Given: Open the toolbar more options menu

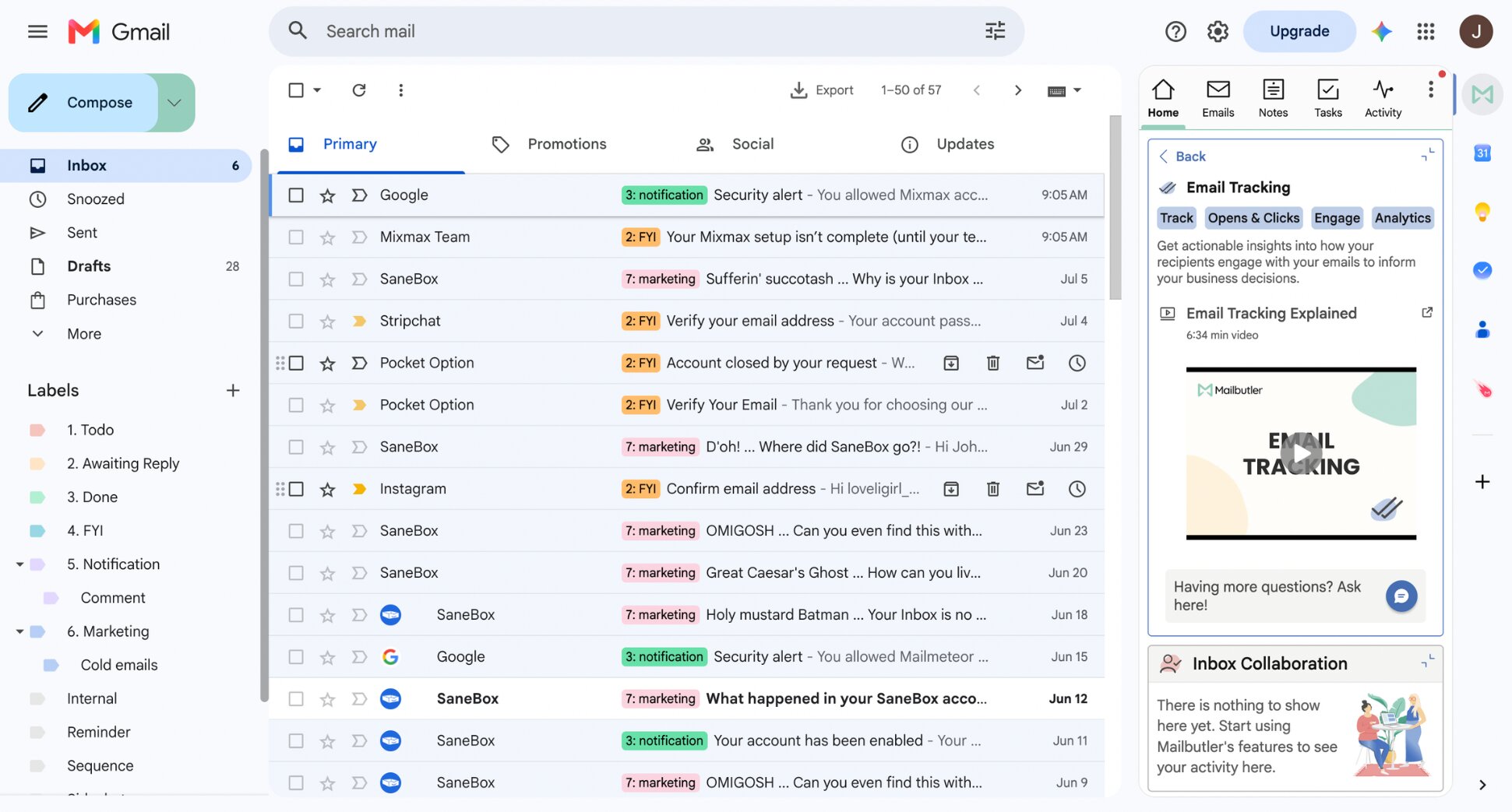Looking at the screenshot, I should click(x=400, y=90).
